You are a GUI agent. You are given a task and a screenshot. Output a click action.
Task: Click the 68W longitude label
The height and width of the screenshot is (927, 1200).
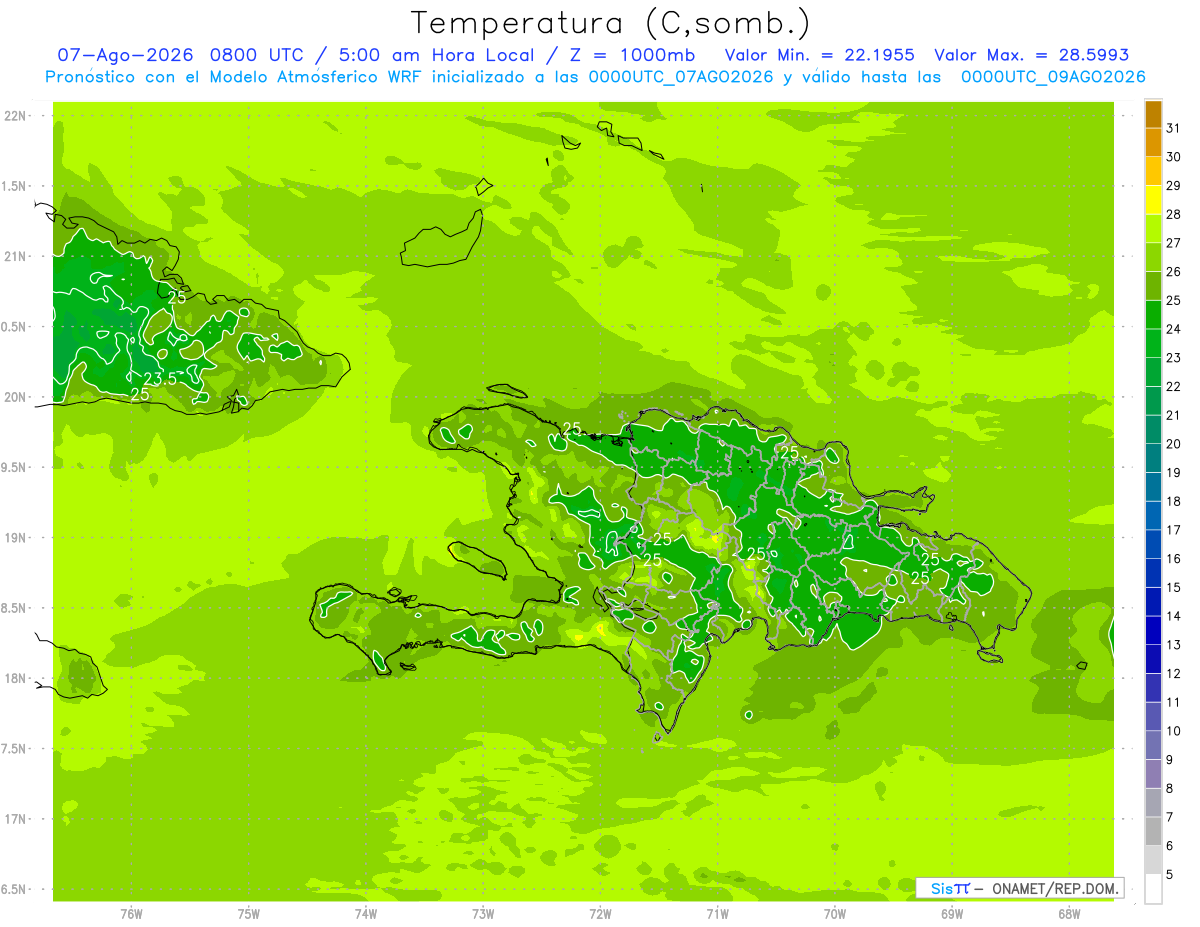click(x=1069, y=913)
